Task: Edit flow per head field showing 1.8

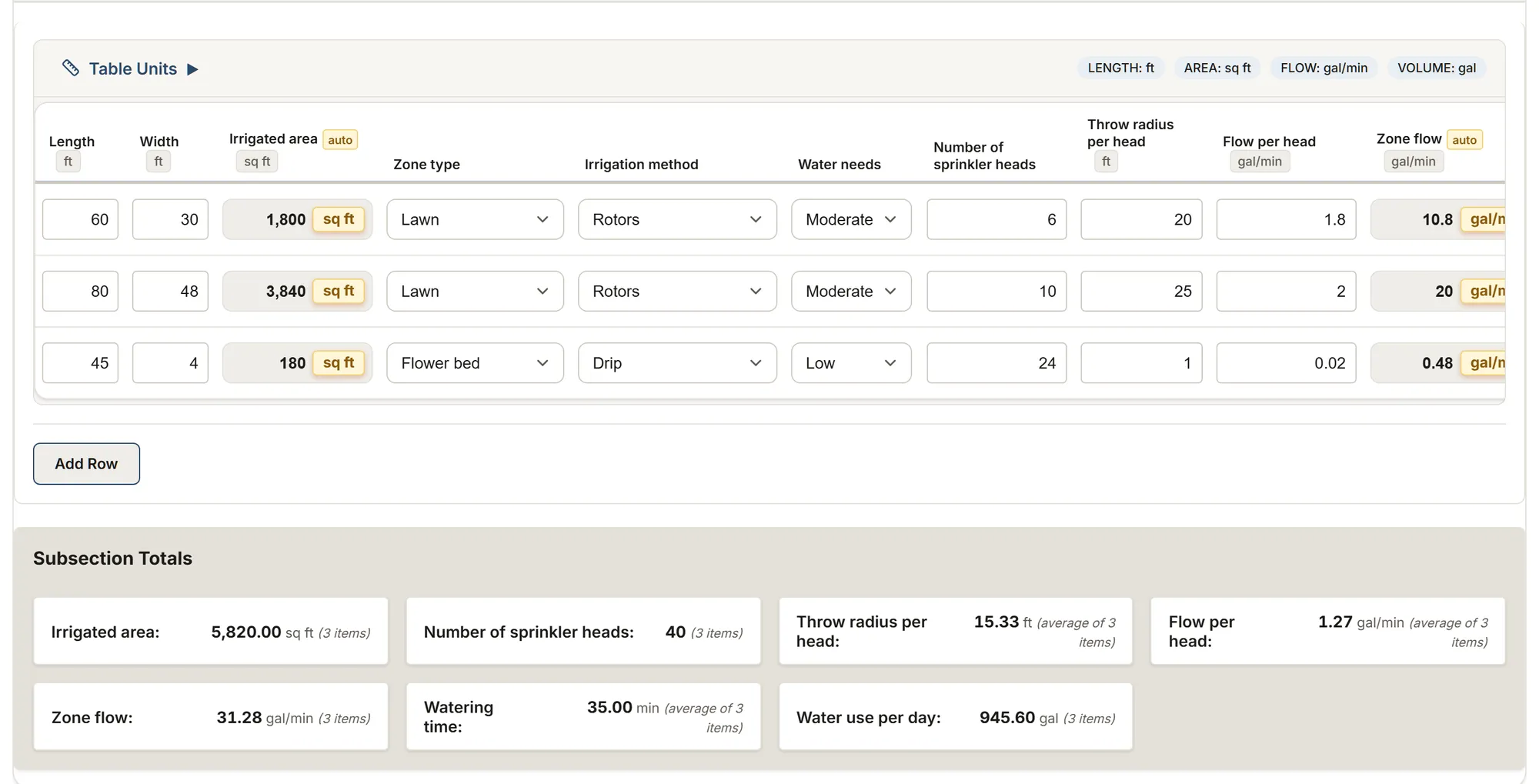Action: tap(1286, 219)
